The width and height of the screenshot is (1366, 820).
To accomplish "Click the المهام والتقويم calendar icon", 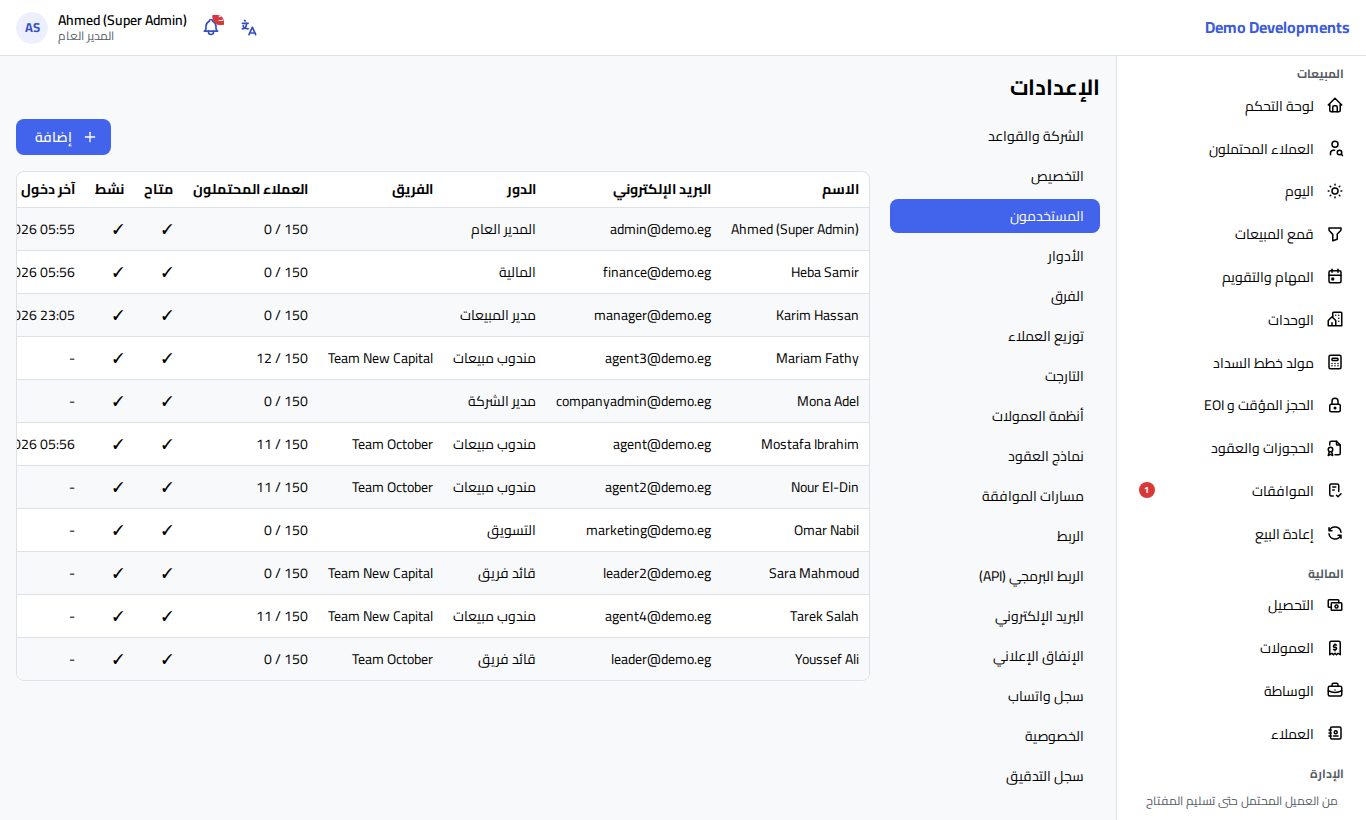I will coord(1334,277).
